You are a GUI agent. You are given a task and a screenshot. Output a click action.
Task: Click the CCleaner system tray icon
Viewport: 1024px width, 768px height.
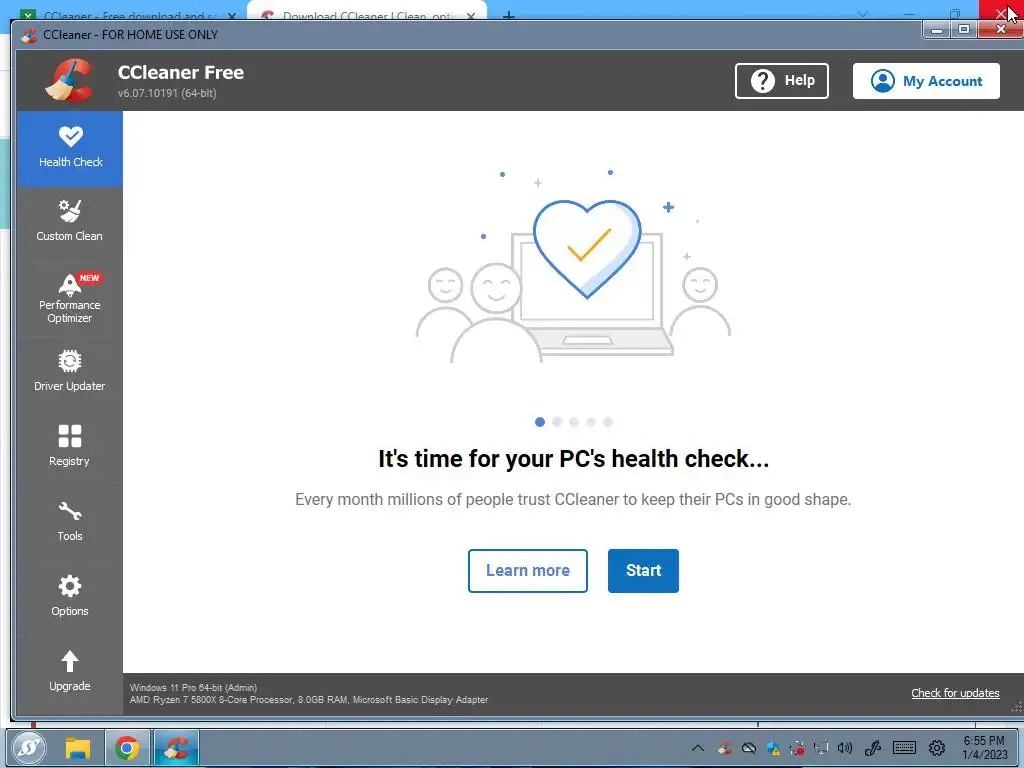[x=724, y=748]
